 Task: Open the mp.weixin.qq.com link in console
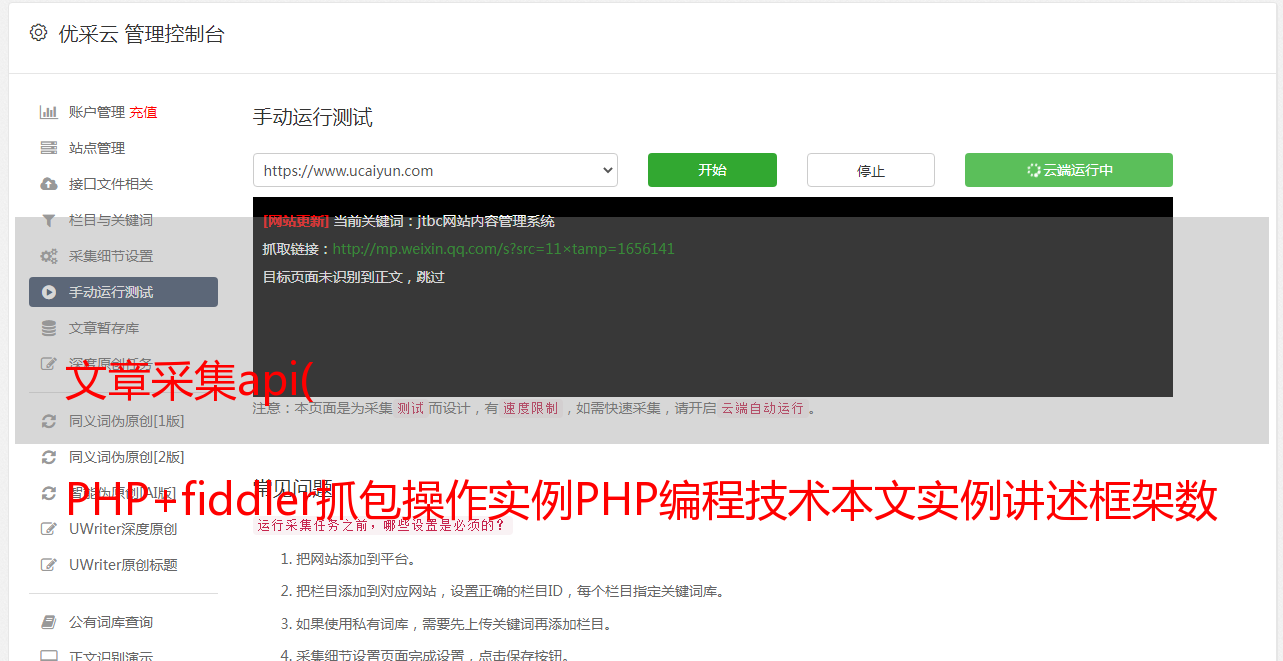point(503,249)
